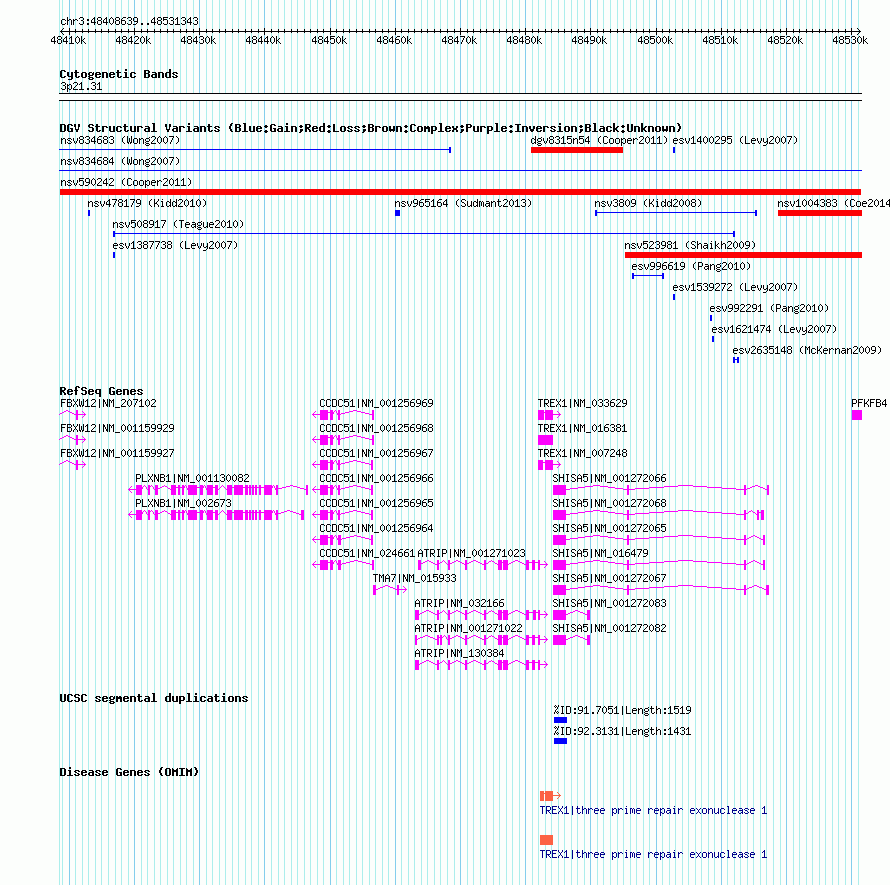890x885 pixels.
Task: Select variant label nsv478179 (Kidd2010)
Action: (147, 203)
